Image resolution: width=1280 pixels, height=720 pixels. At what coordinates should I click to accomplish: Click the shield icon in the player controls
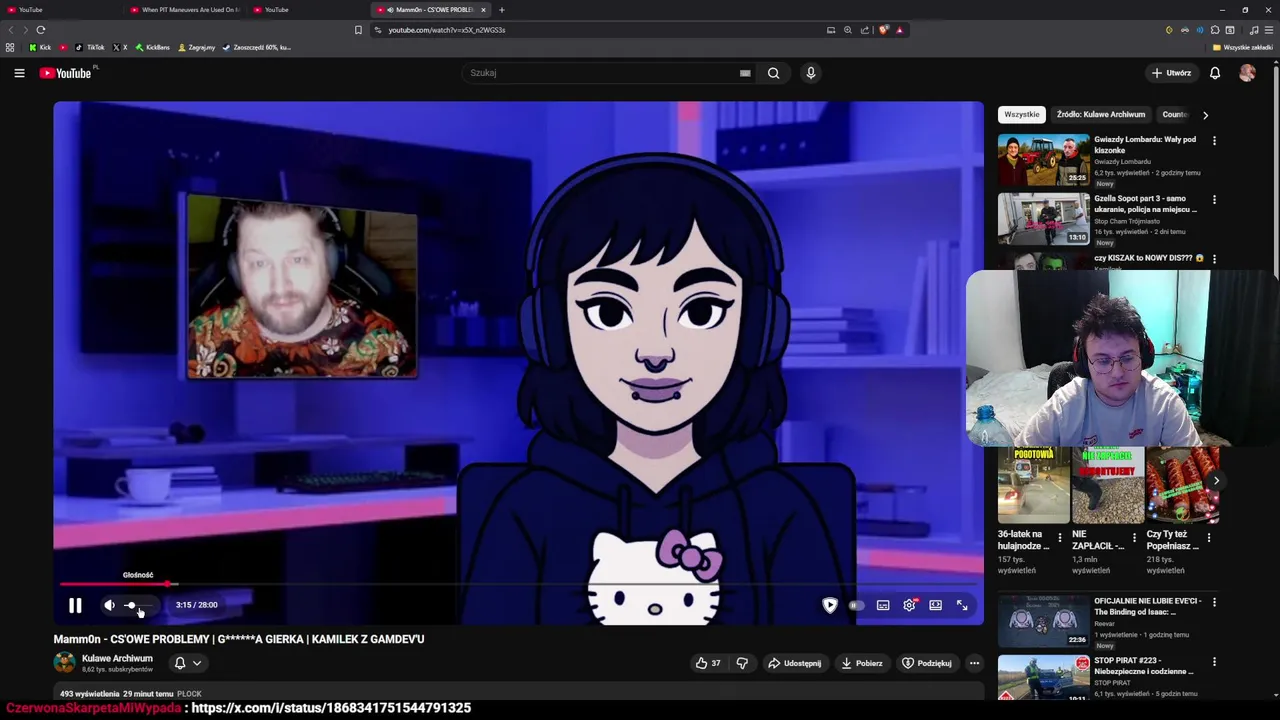(x=830, y=605)
